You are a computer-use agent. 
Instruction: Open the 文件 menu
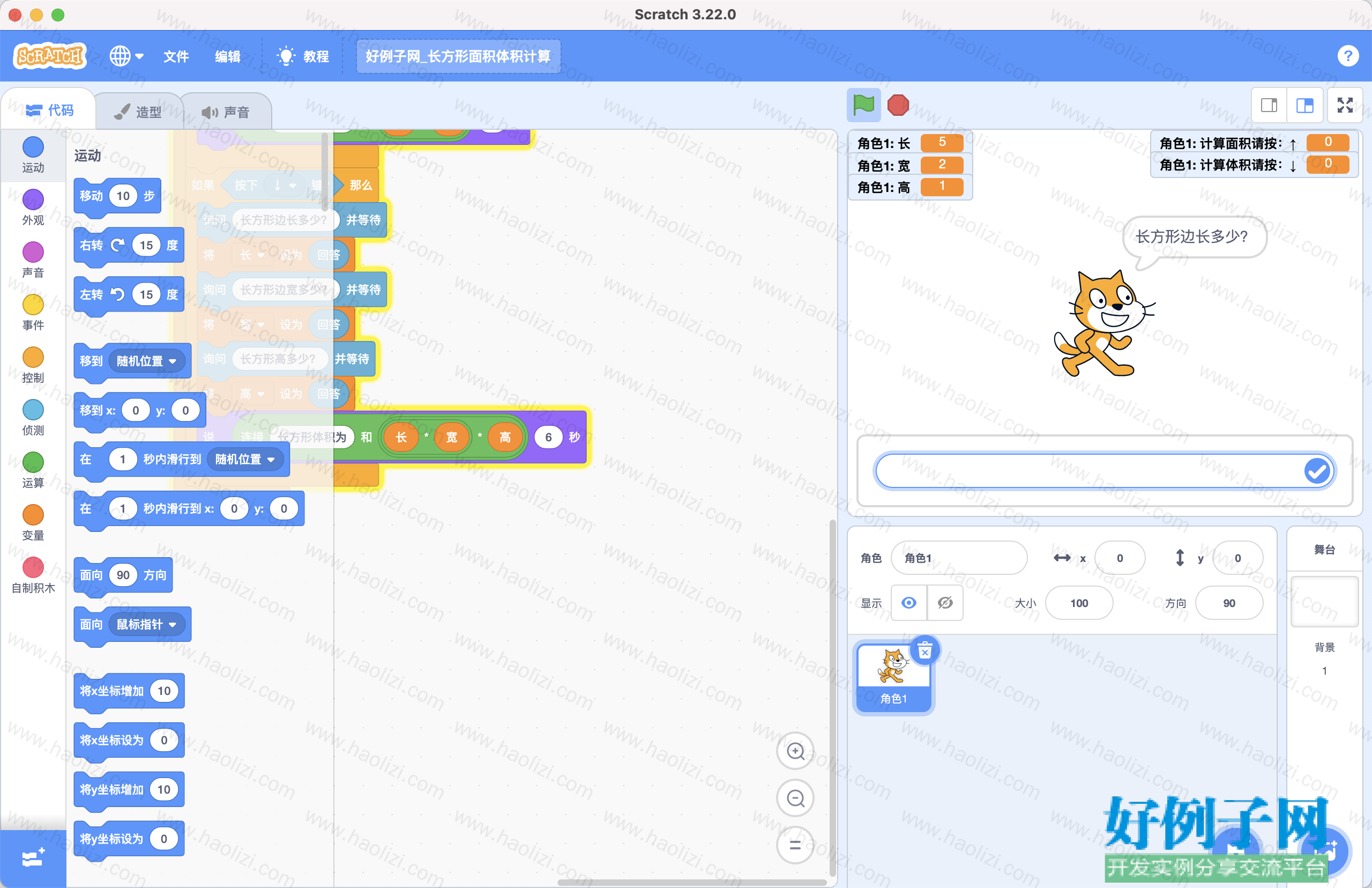(x=176, y=56)
